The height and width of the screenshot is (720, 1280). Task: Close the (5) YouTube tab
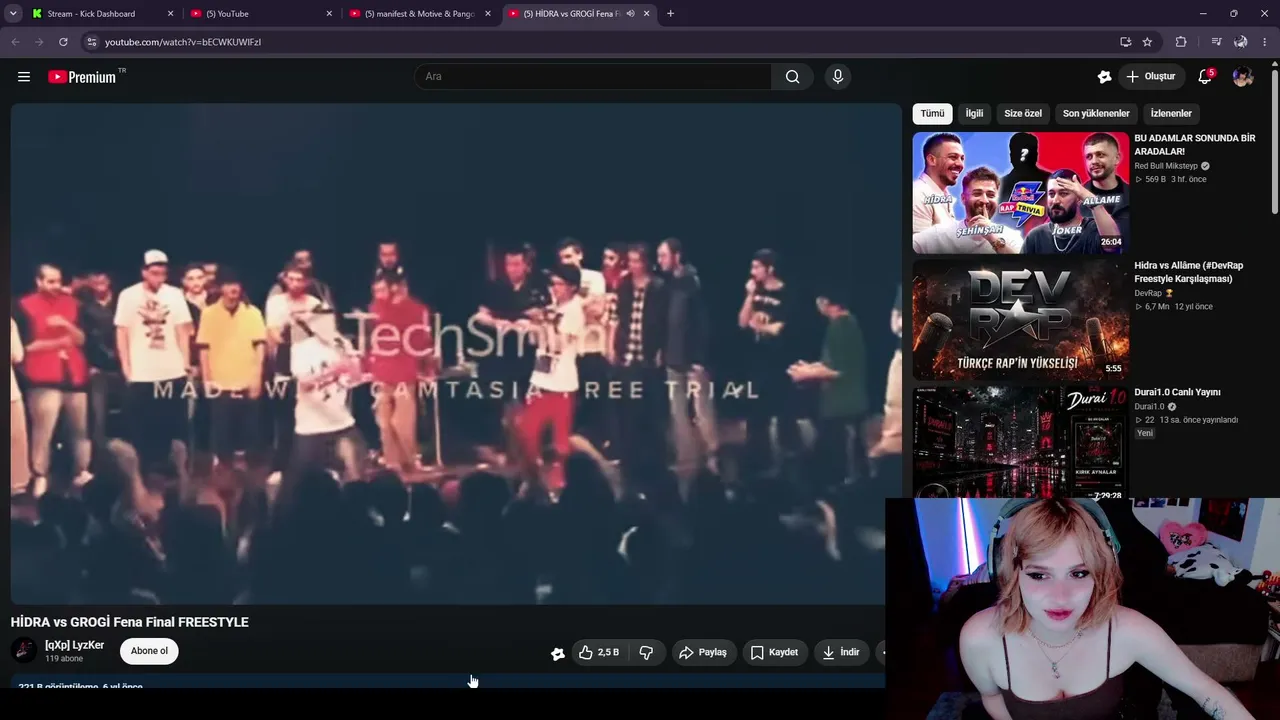pos(329,14)
